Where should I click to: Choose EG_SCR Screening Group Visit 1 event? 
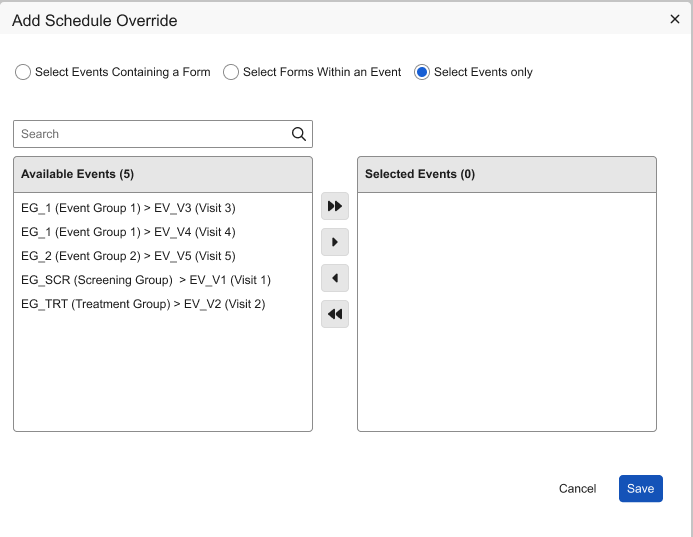pos(145,280)
